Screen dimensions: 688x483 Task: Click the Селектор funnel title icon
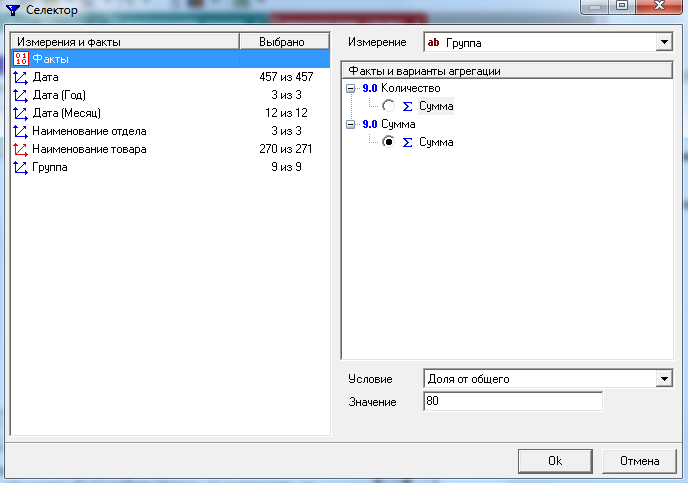click(13, 10)
